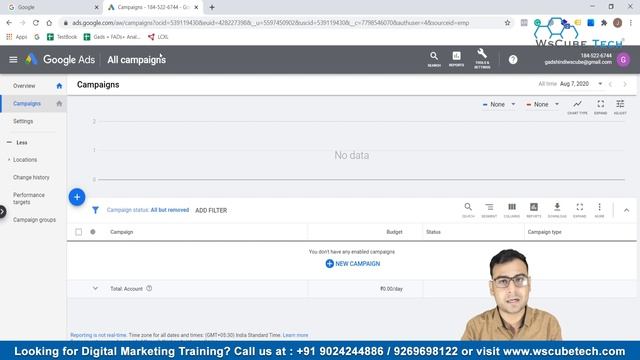
Task: Click the Download icon in table toolbar
Action: [557, 210]
